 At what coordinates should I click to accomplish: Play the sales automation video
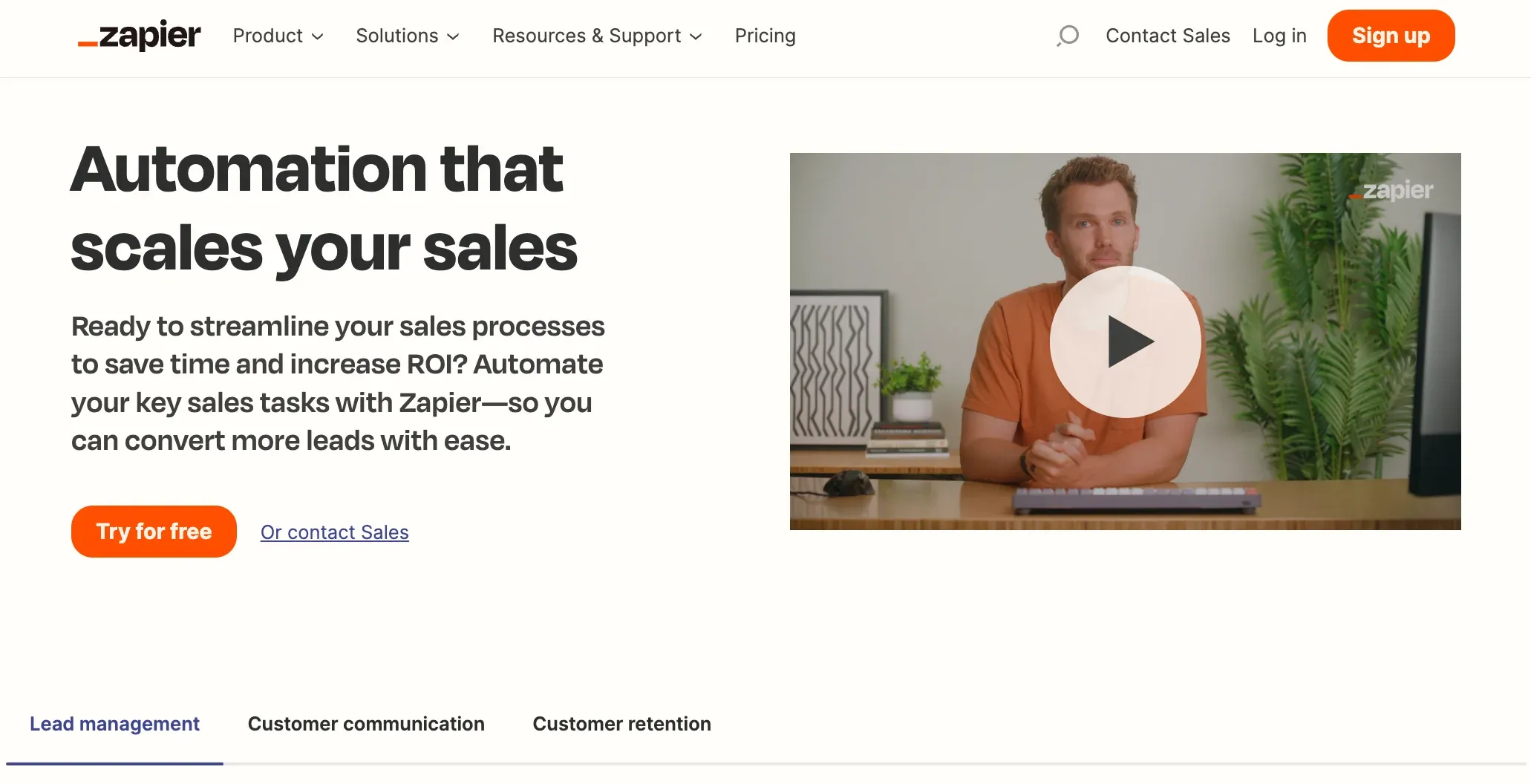[1125, 342]
